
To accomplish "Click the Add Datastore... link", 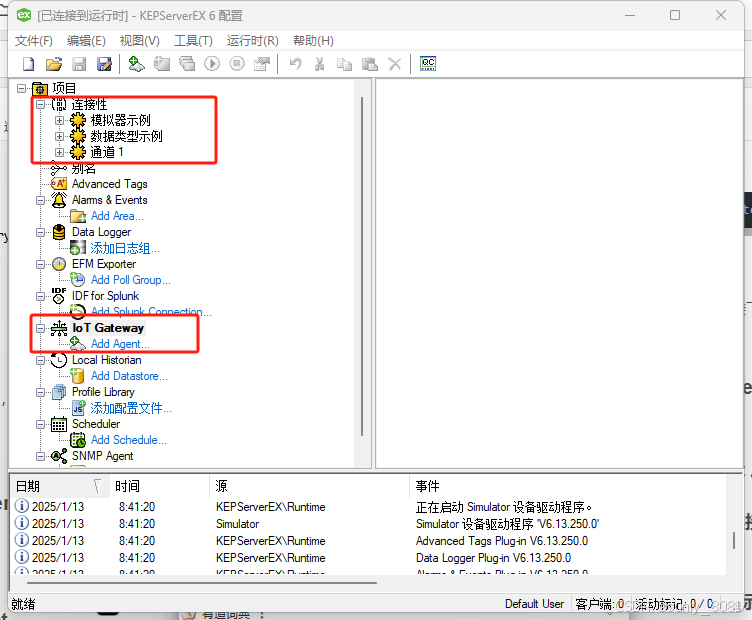I will (x=129, y=376).
